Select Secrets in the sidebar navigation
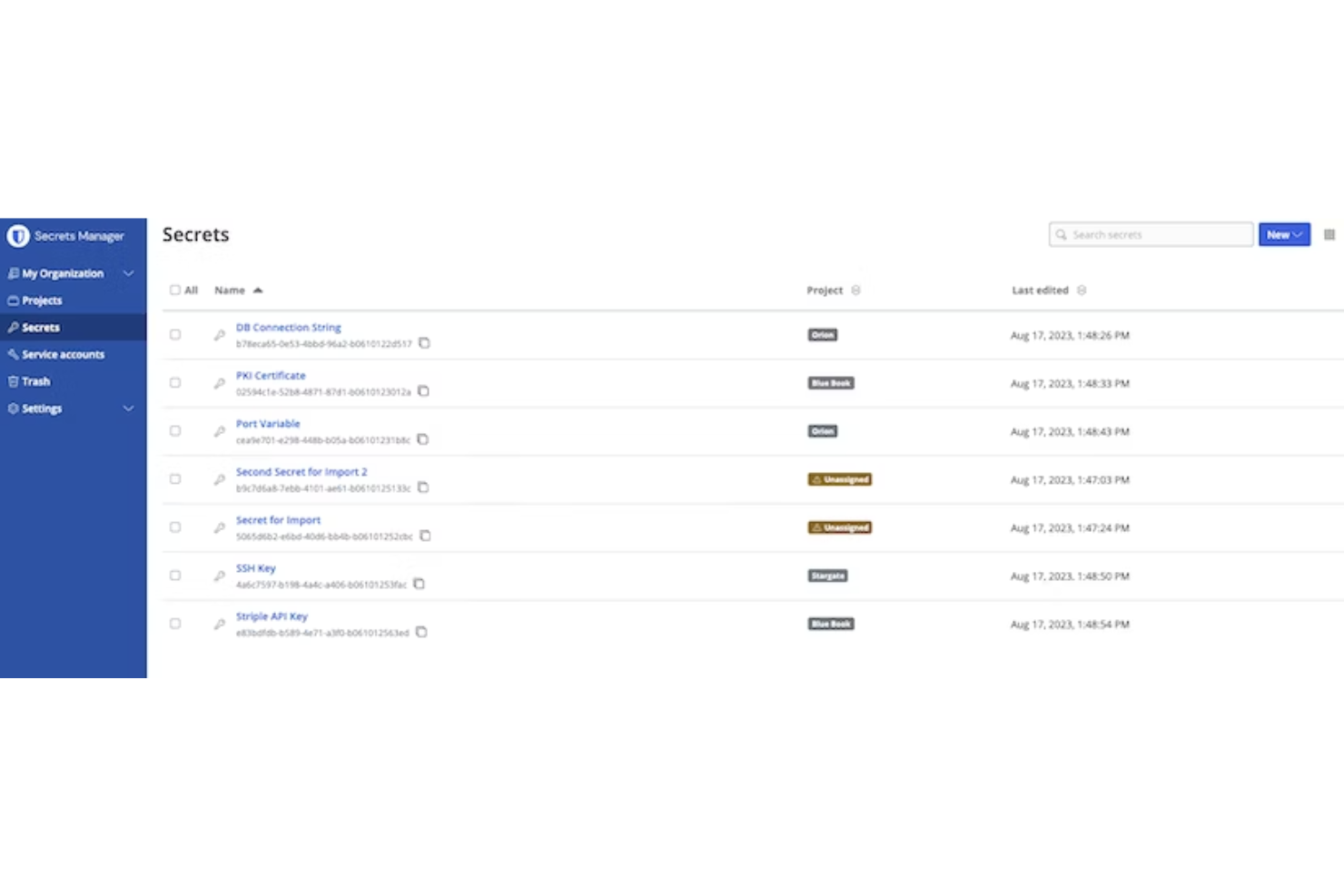 pos(42,327)
